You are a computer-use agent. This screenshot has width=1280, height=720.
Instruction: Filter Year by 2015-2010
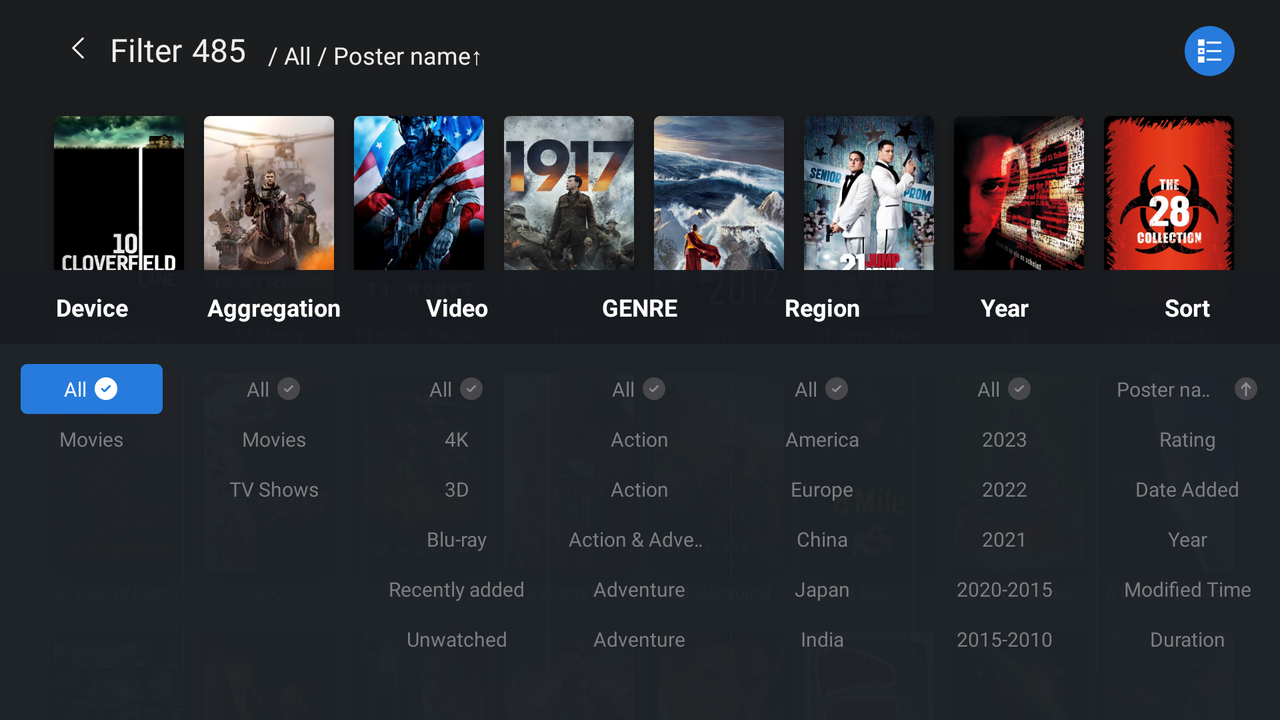(1004, 639)
